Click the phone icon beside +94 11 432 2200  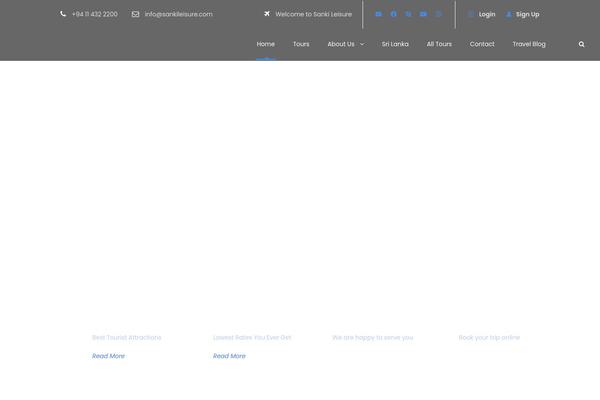coord(63,14)
